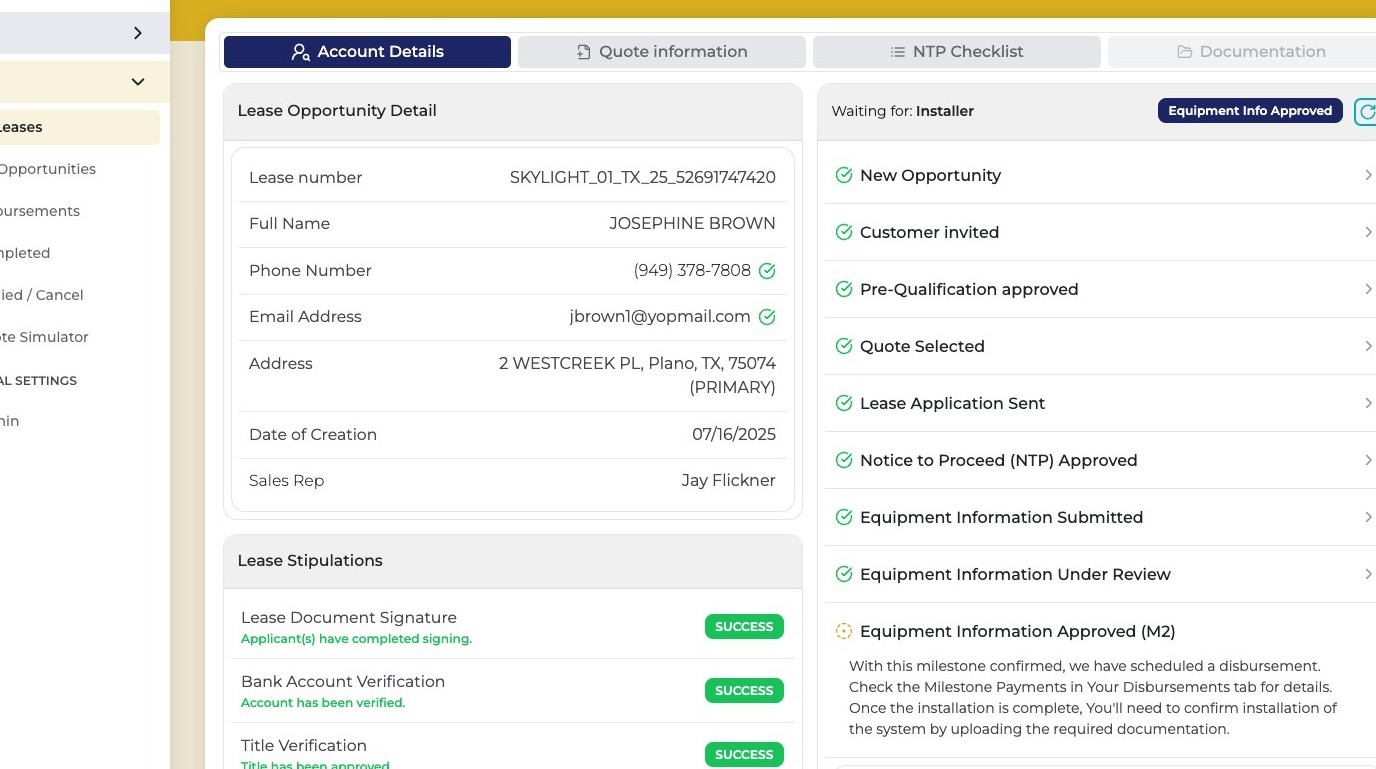
Task: Collapse the sidebar section with the down chevron
Action: [138, 82]
